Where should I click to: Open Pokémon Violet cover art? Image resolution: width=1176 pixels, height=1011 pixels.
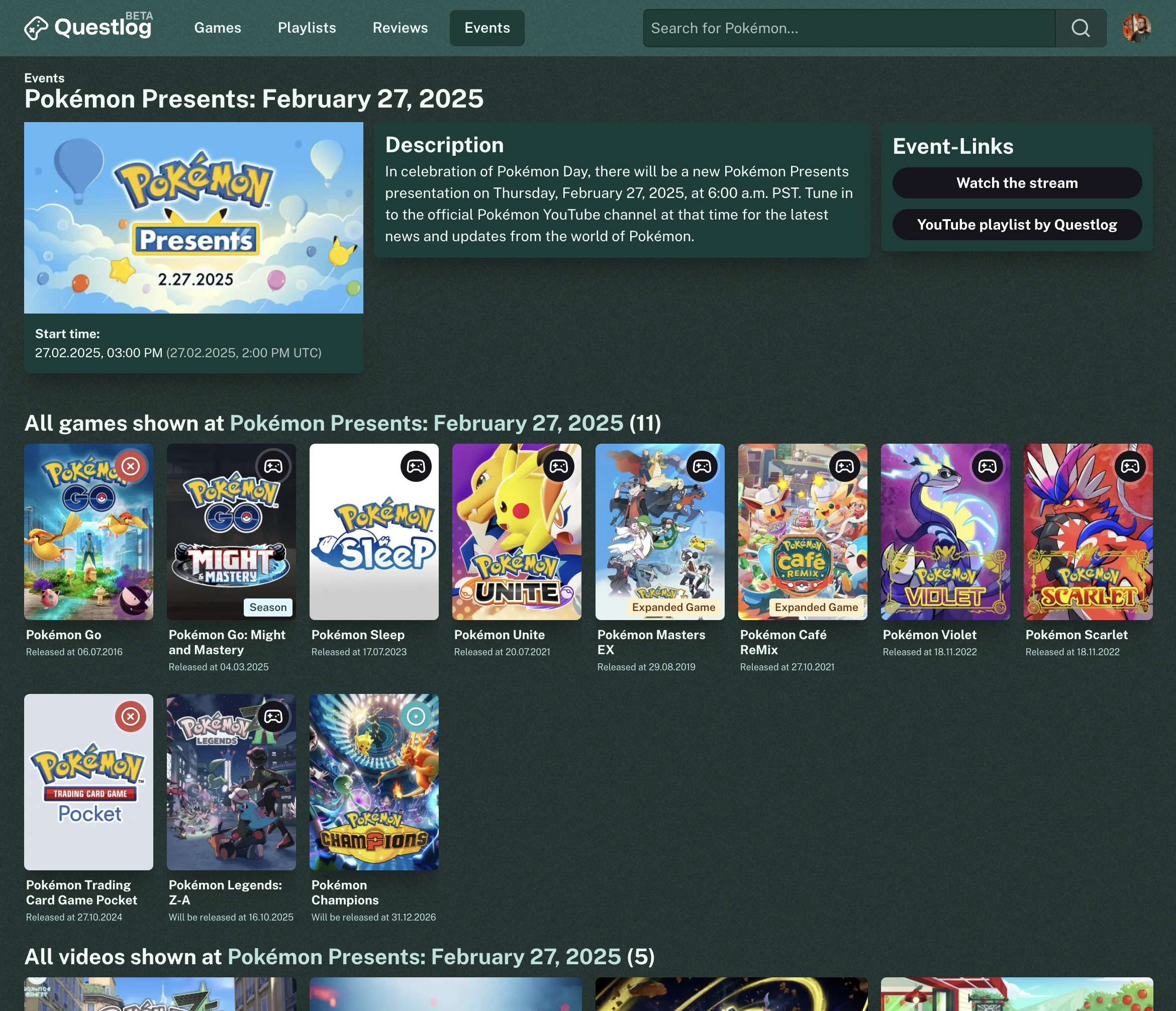tap(945, 532)
